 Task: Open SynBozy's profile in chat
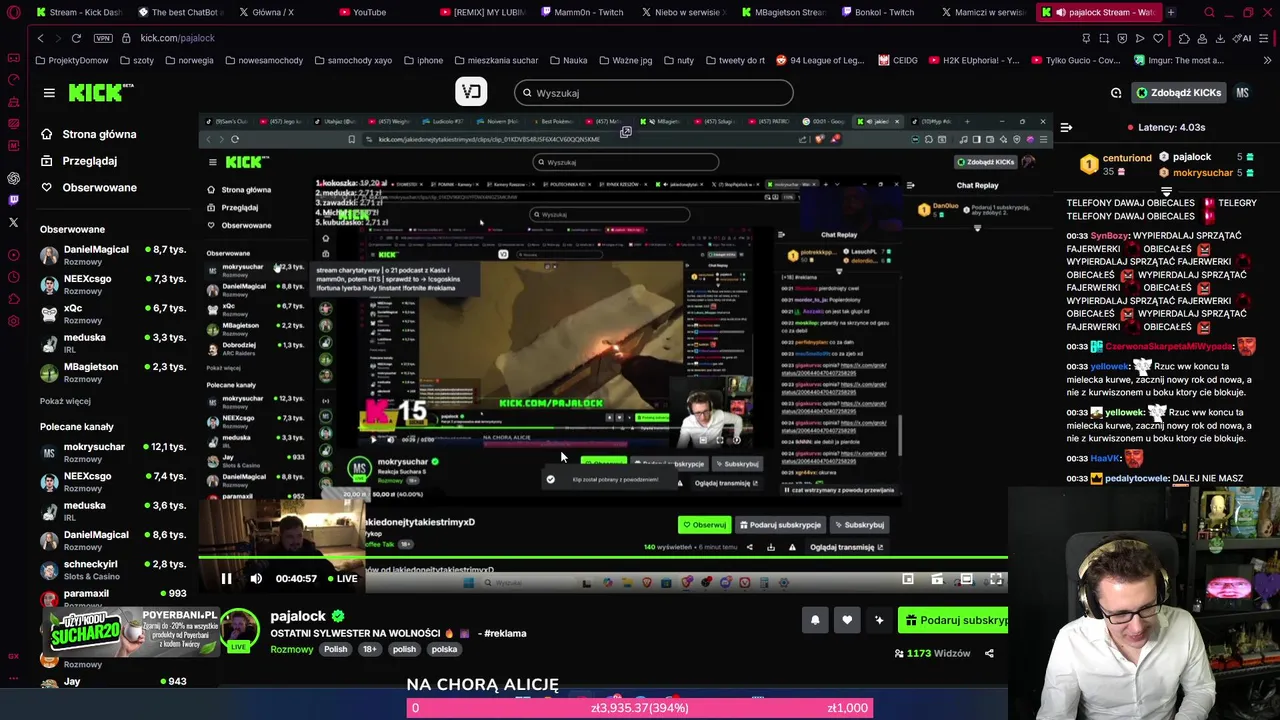1109,236
